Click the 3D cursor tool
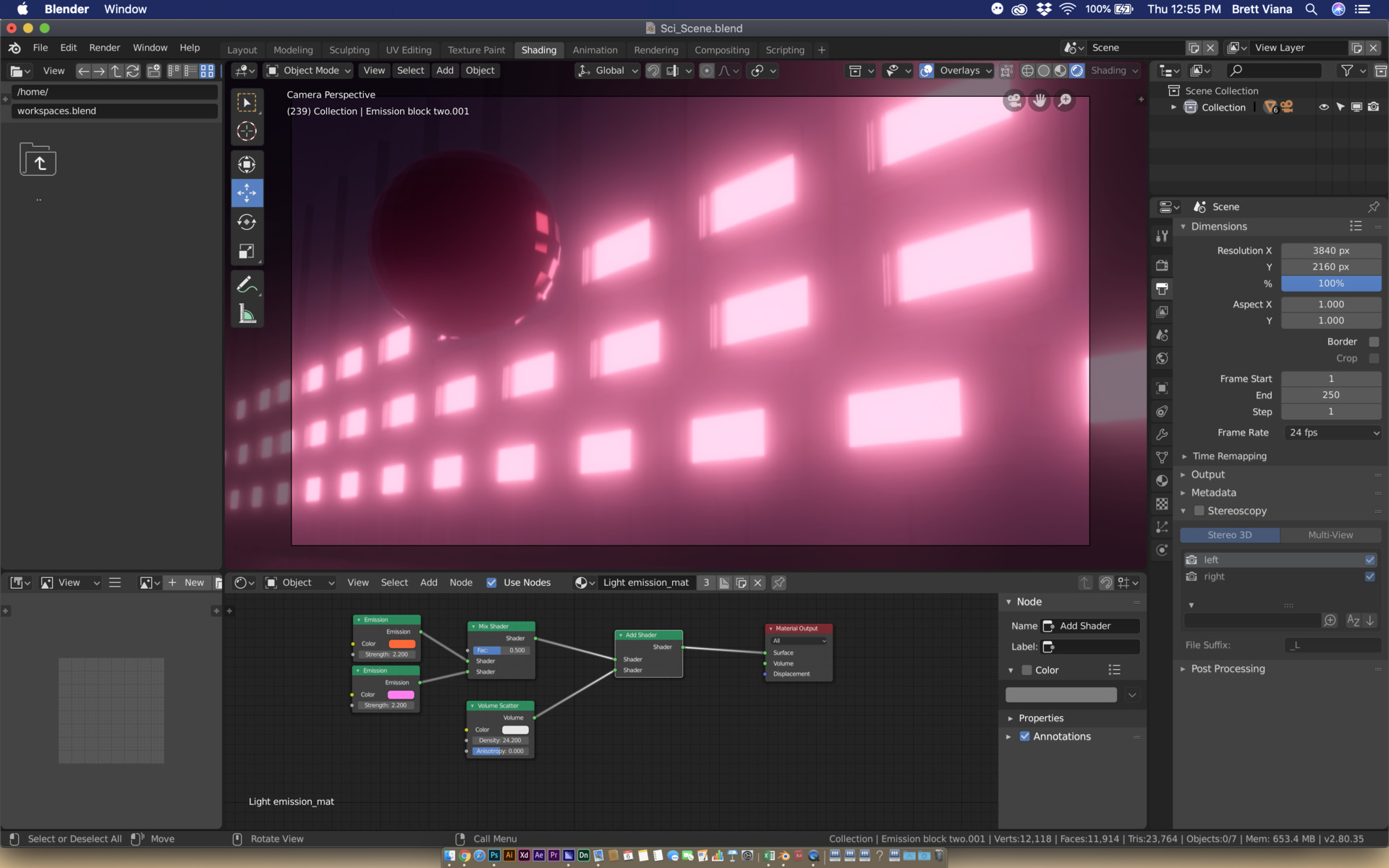The width and height of the screenshot is (1389, 868). click(x=247, y=131)
